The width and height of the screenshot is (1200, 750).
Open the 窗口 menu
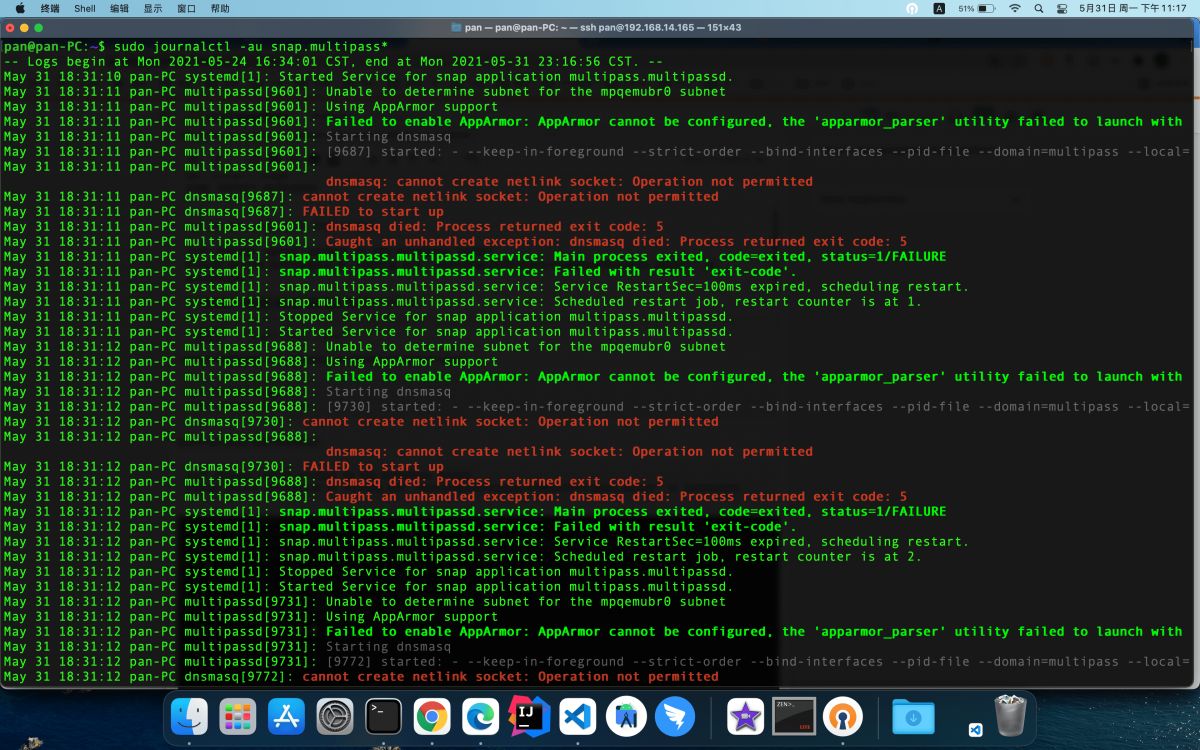(x=187, y=8)
